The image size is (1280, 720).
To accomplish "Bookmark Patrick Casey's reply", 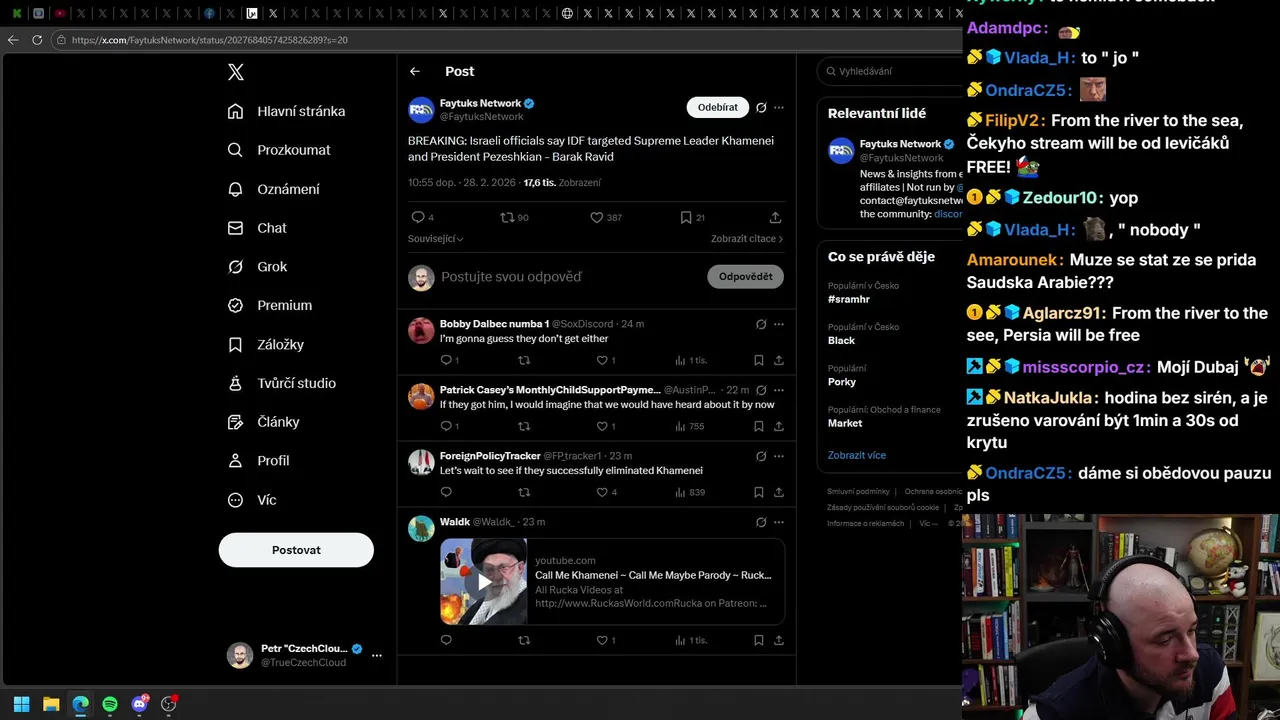I will pyautogui.click(x=759, y=426).
